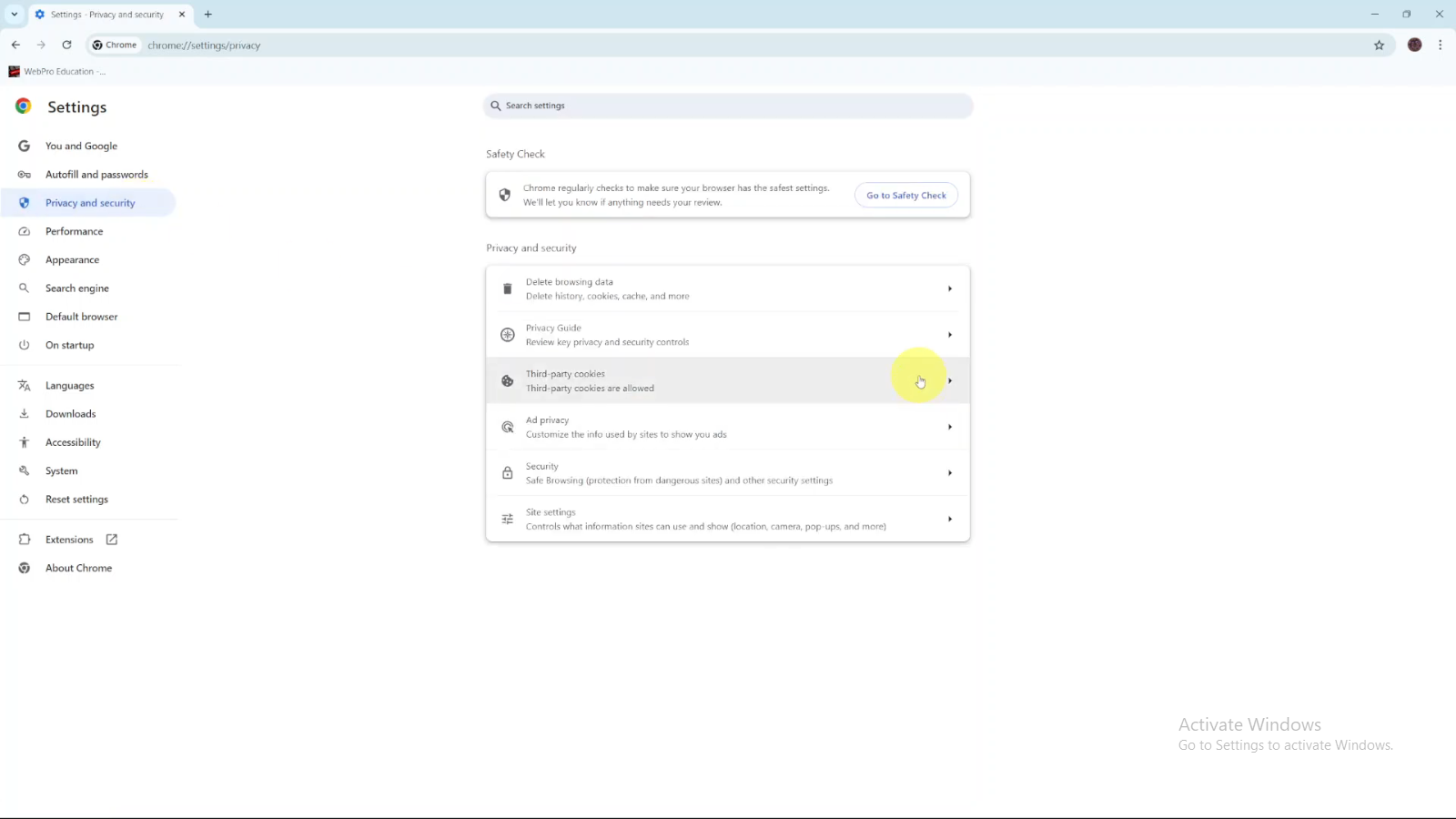1456x819 pixels.
Task: Open the WebPro Education bookmark
Action: (56, 71)
